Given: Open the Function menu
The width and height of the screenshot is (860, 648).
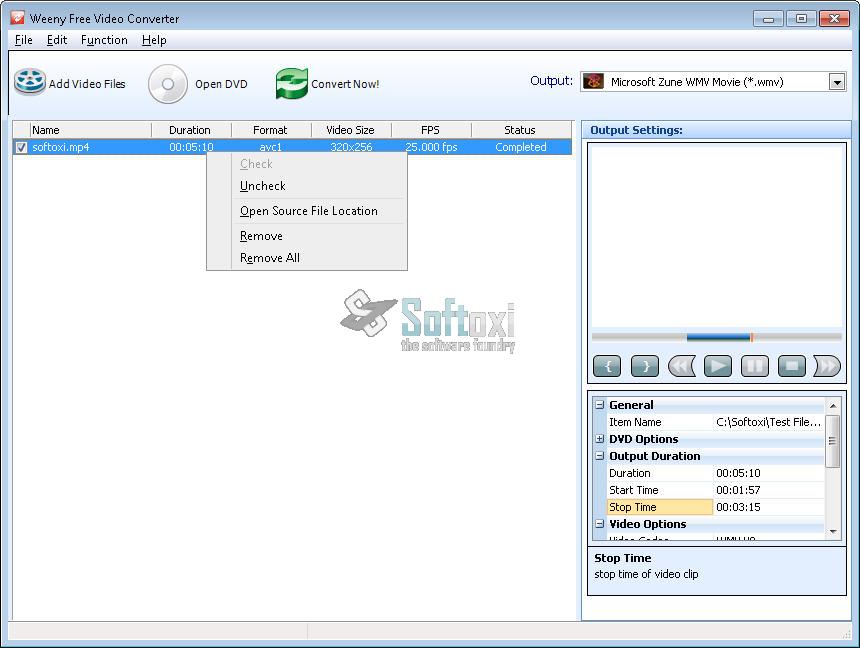Looking at the screenshot, I should [104, 40].
